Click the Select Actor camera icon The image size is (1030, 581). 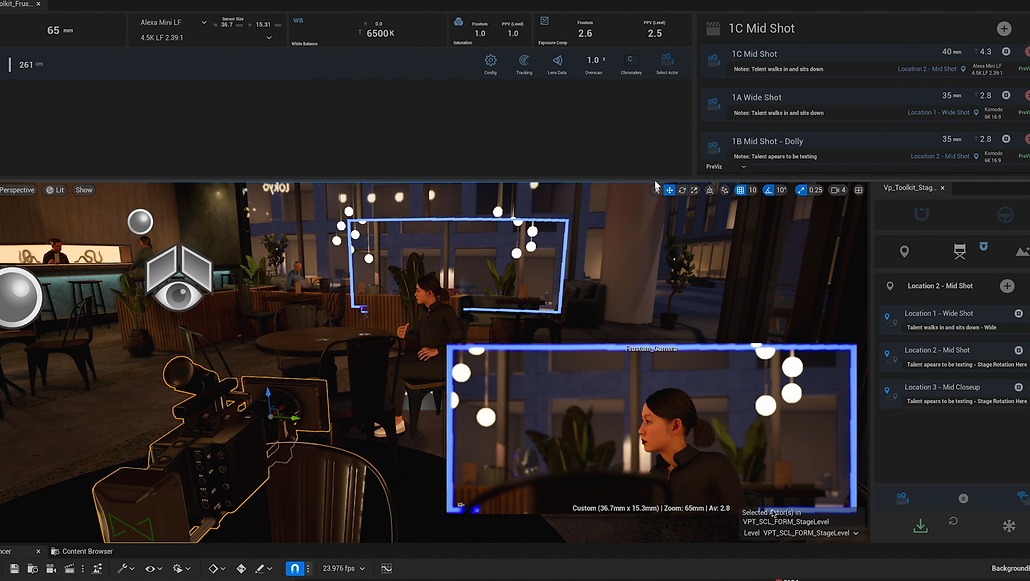(667, 60)
